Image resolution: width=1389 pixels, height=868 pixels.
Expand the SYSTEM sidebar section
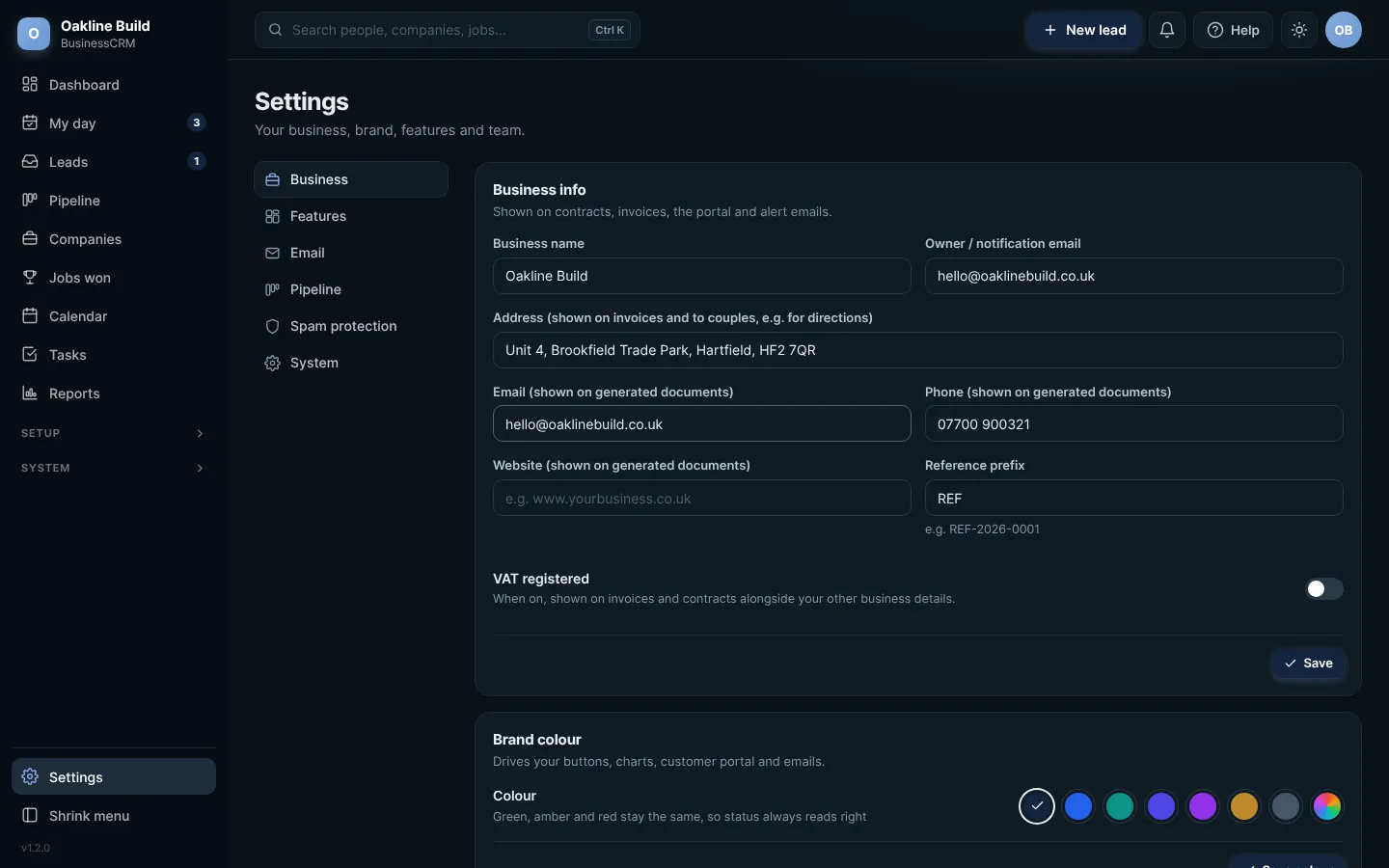(114, 468)
